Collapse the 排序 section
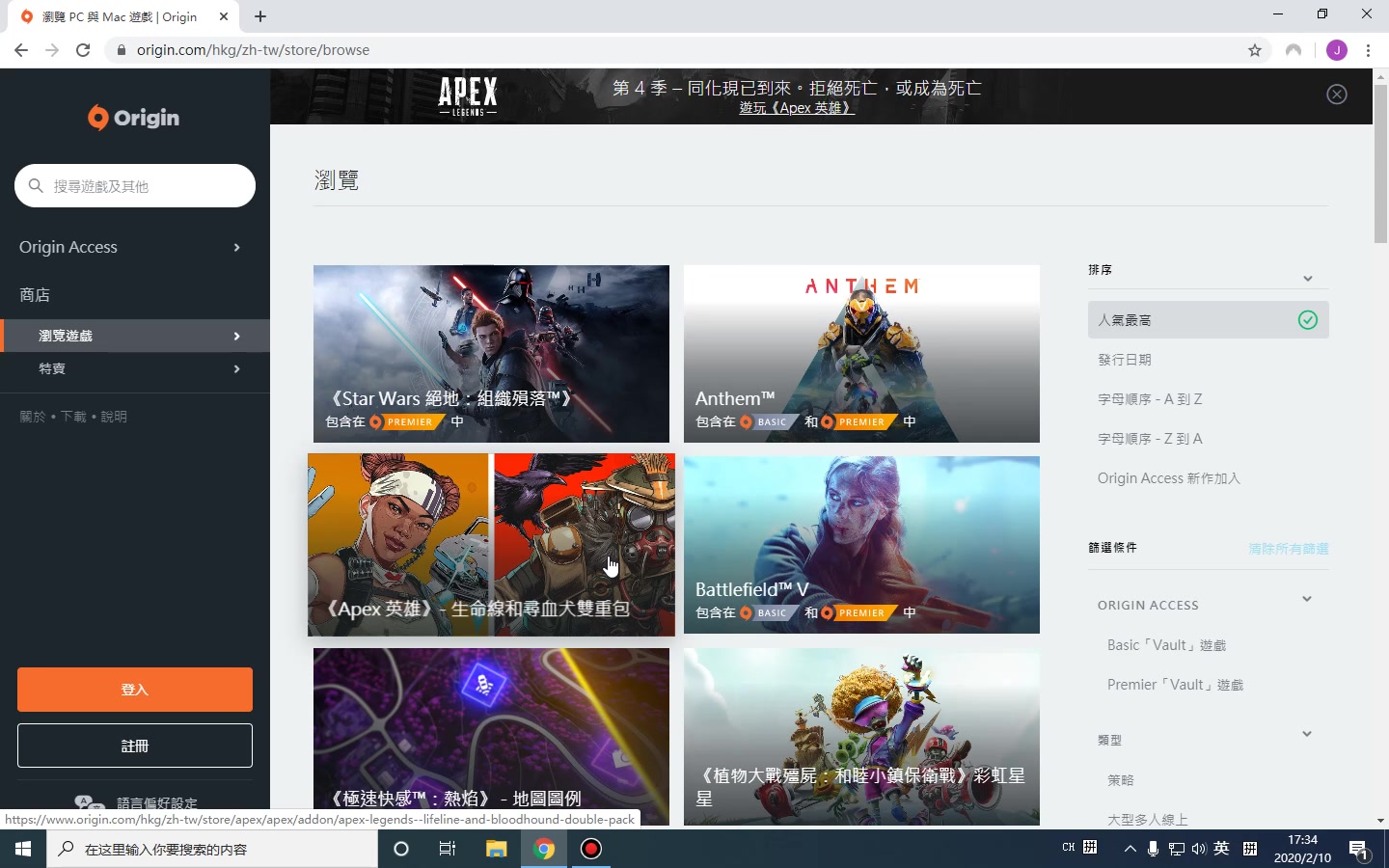This screenshot has height=868, width=1389. click(1308, 278)
